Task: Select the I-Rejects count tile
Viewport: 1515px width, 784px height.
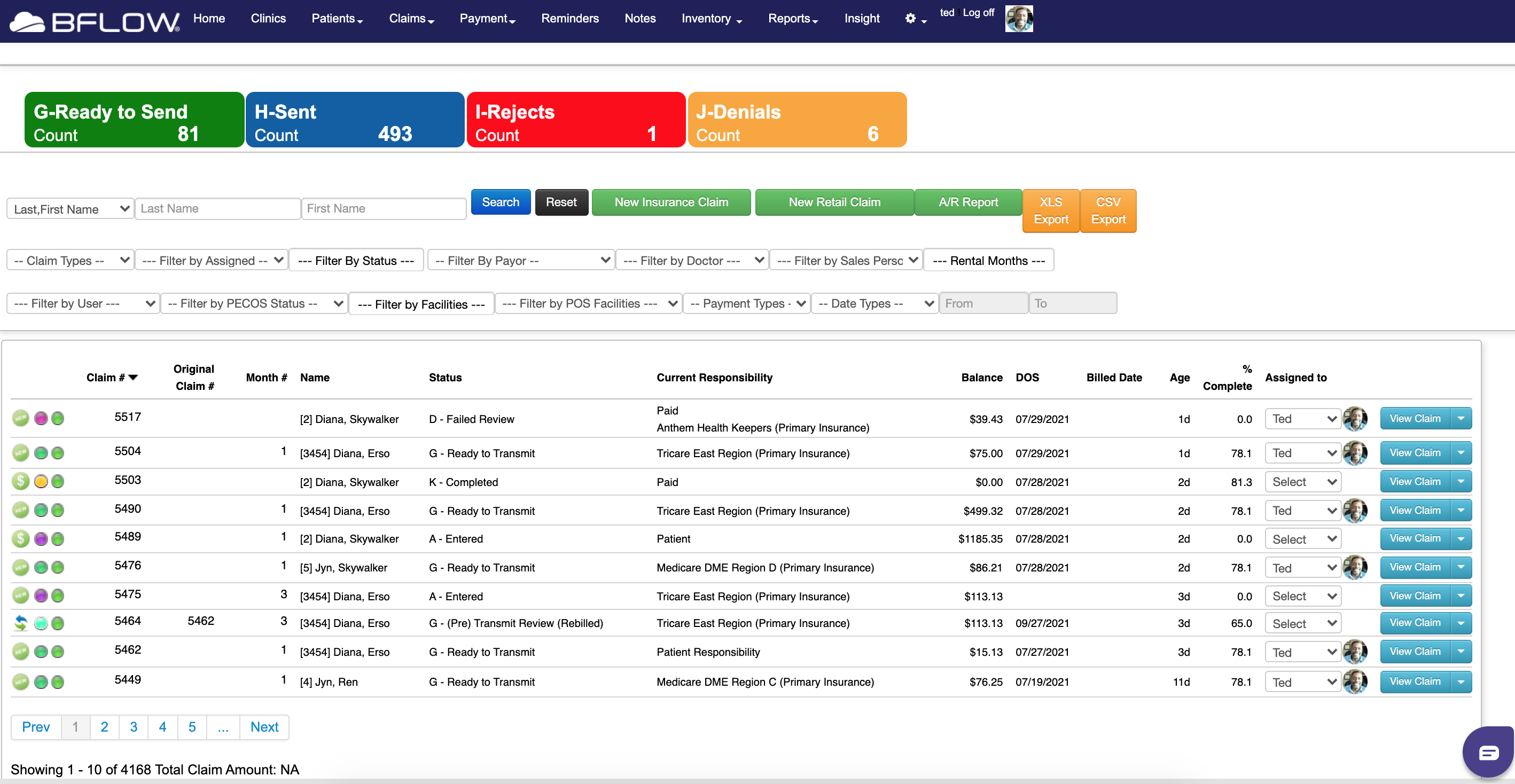Action: [576, 120]
